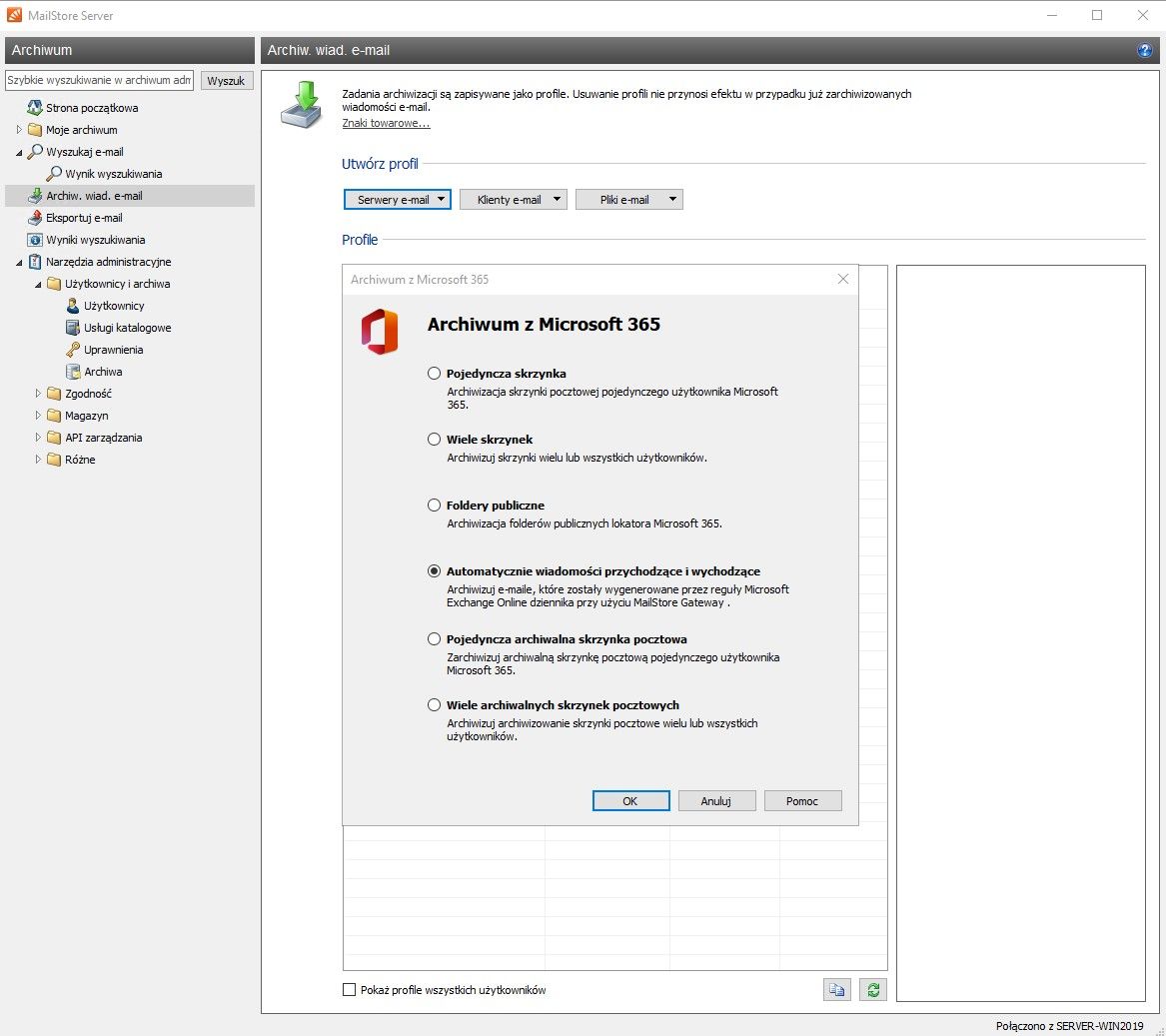
Task: Click the copy profiles icon button
Action: click(x=836, y=990)
